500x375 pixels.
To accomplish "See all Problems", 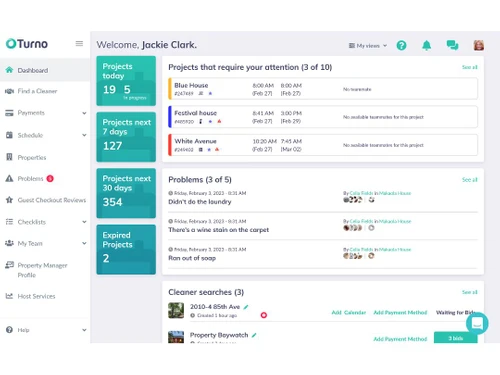I will pos(470,180).
